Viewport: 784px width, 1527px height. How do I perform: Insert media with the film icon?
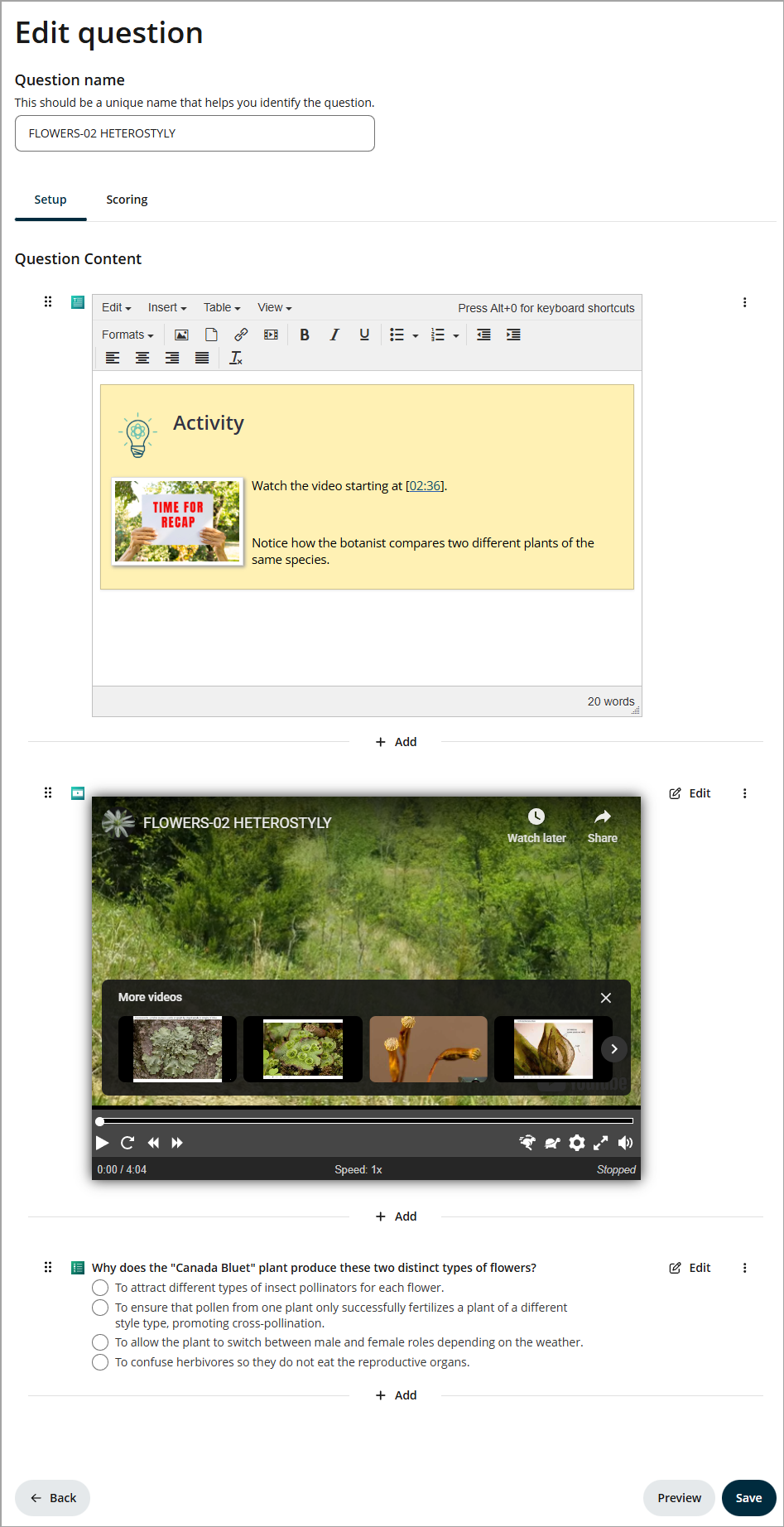pos(271,335)
